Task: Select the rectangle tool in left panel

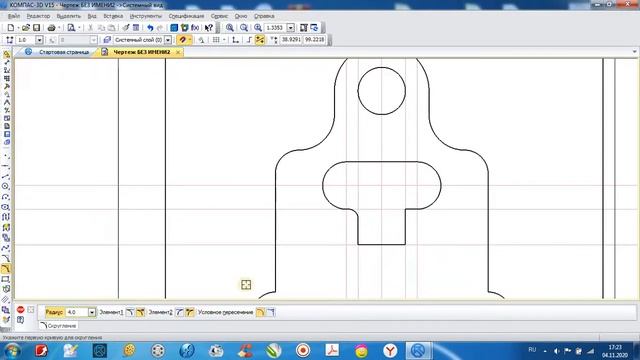Action: (6, 279)
